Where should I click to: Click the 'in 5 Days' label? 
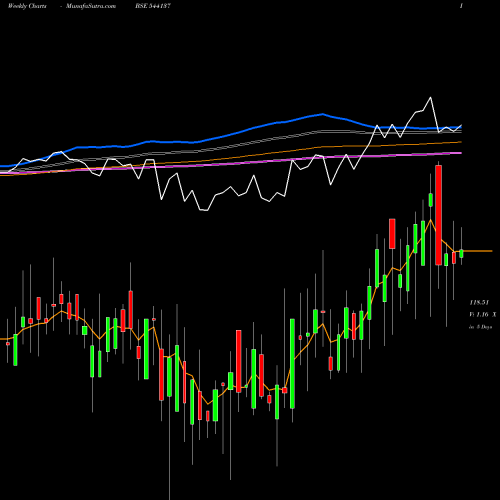click(481, 327)
